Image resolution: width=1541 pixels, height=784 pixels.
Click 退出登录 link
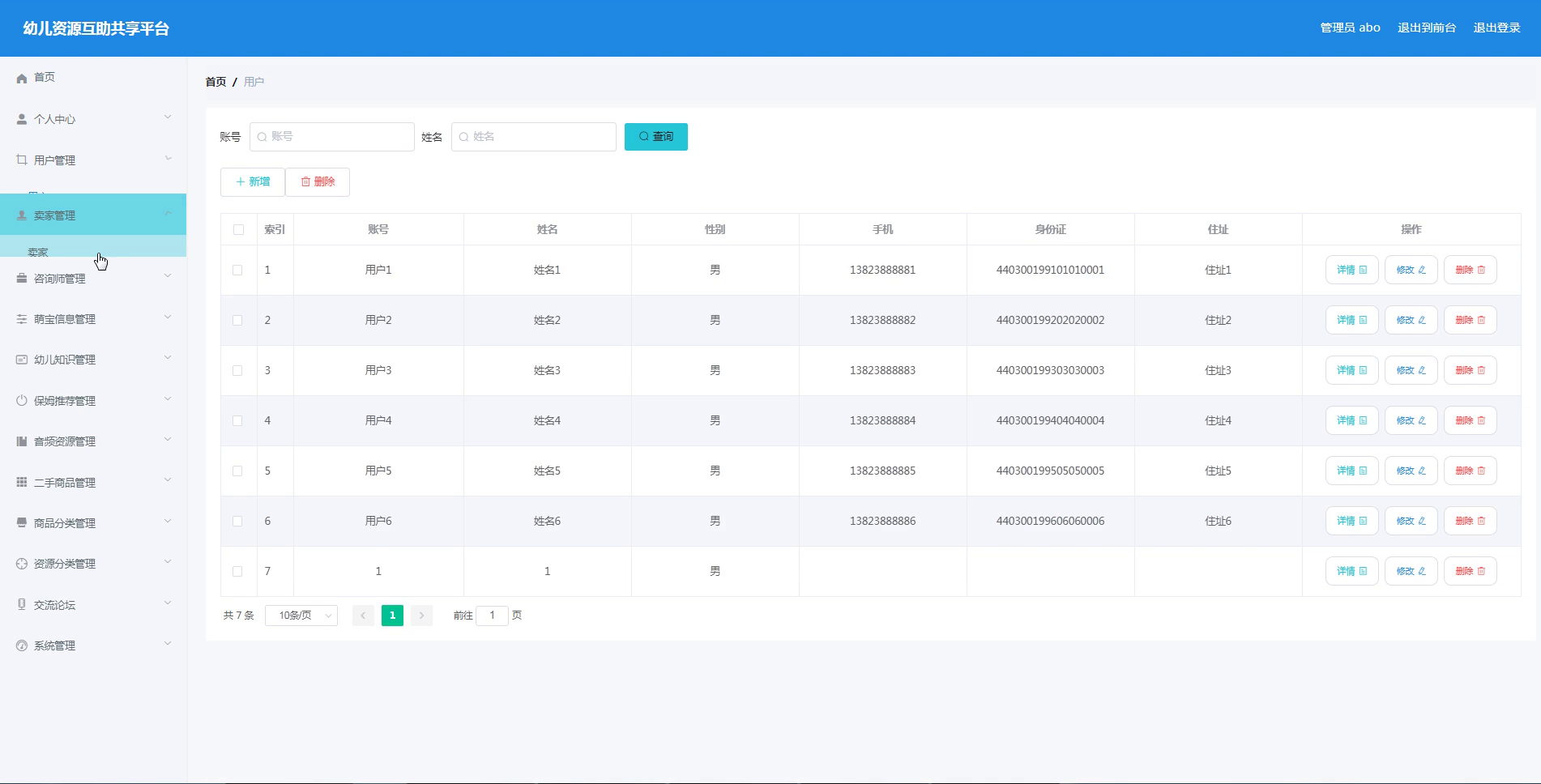point(1496,28)
